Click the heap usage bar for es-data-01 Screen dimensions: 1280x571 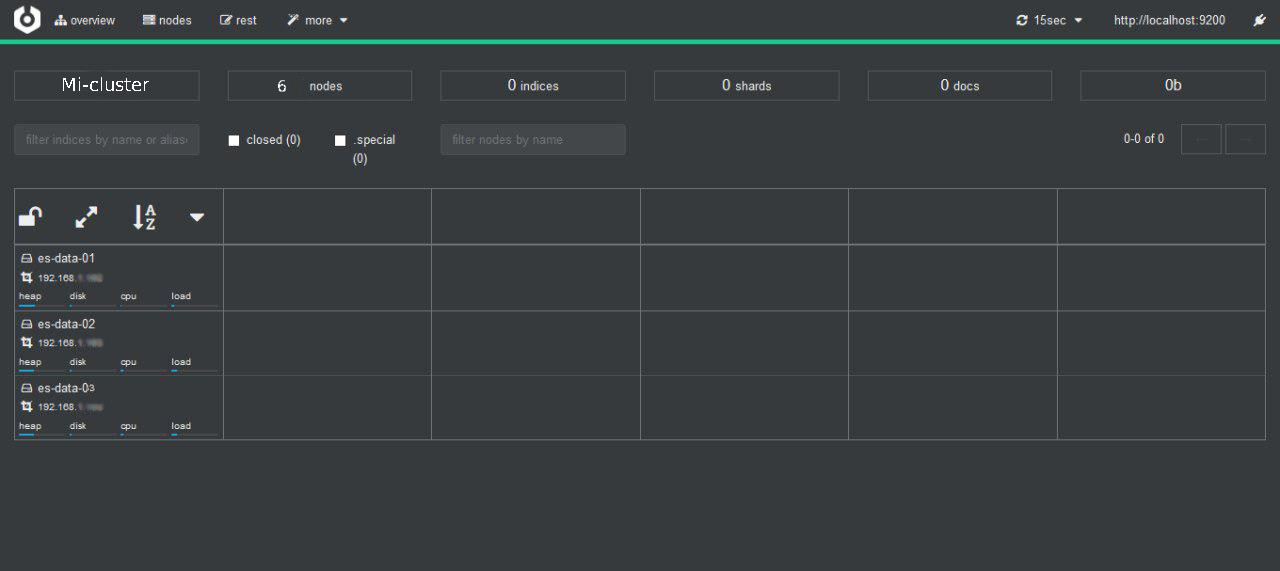point(41,305)
